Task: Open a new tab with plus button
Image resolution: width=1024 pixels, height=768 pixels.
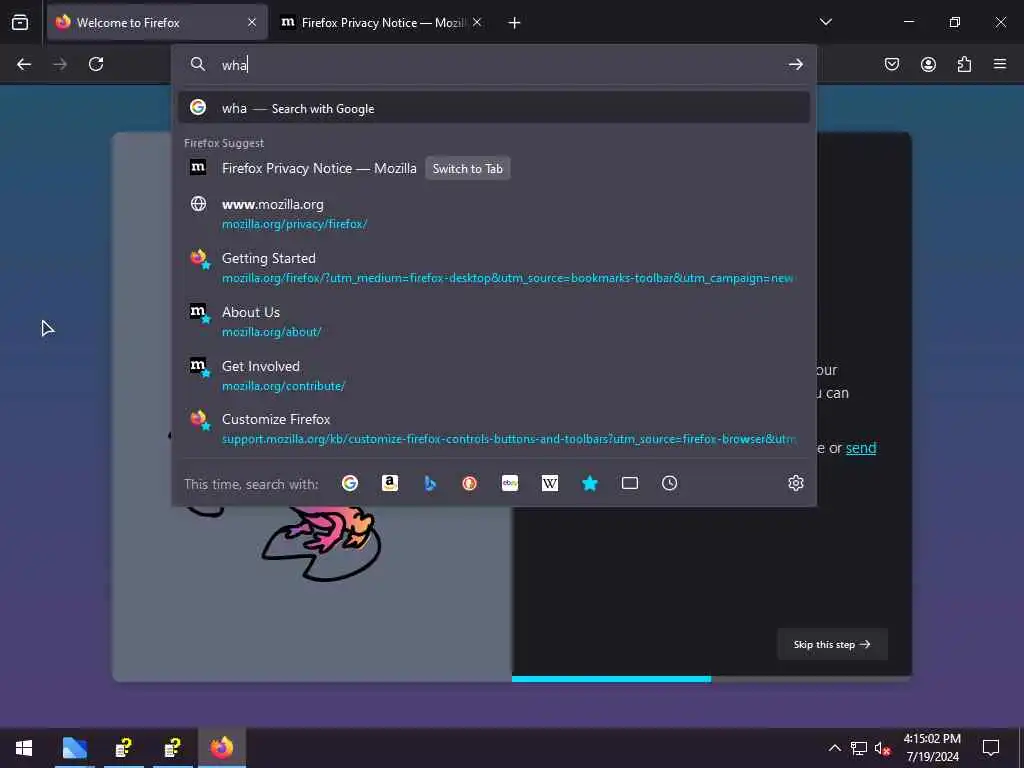Action: coord(515,23)
